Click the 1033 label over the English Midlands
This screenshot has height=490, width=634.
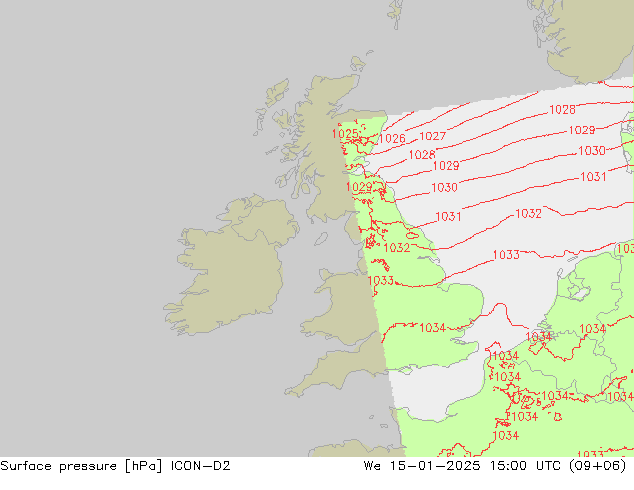coord(380,280)
